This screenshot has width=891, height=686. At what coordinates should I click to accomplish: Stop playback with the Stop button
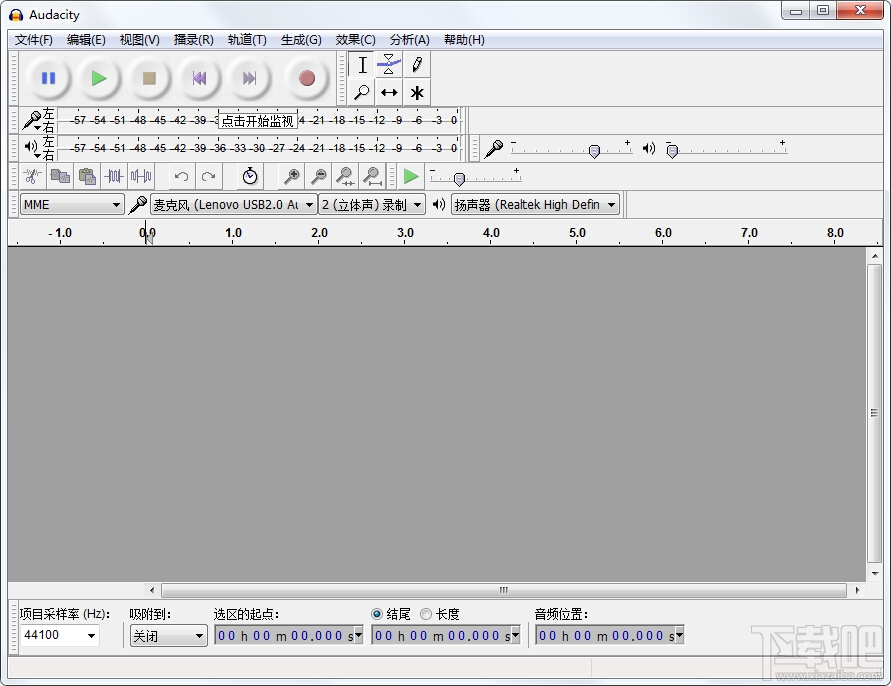pyautogui.click(x=149, y=78)
